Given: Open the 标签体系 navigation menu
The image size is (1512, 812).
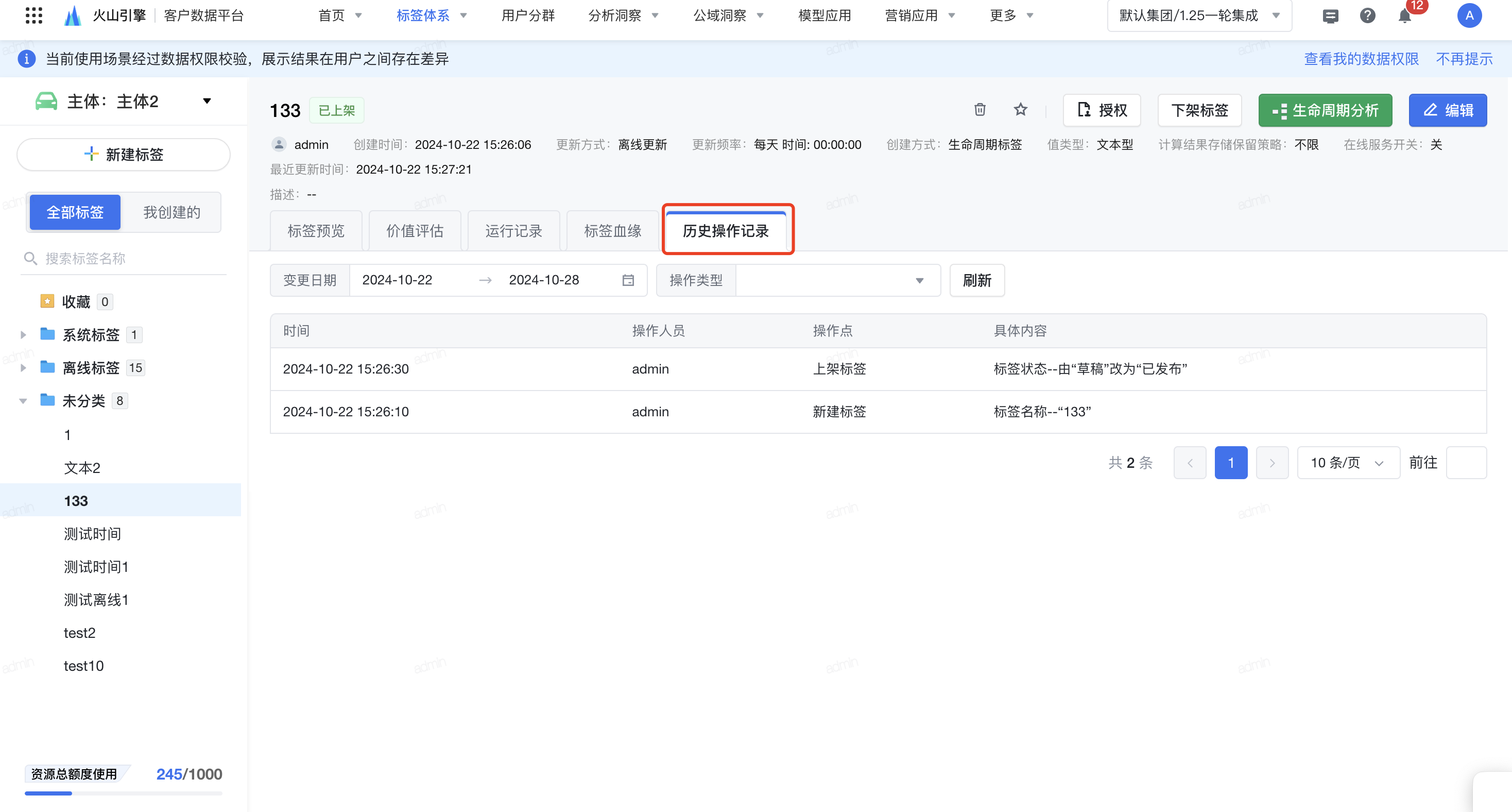Looking at the screenshot, I should 432,16.
